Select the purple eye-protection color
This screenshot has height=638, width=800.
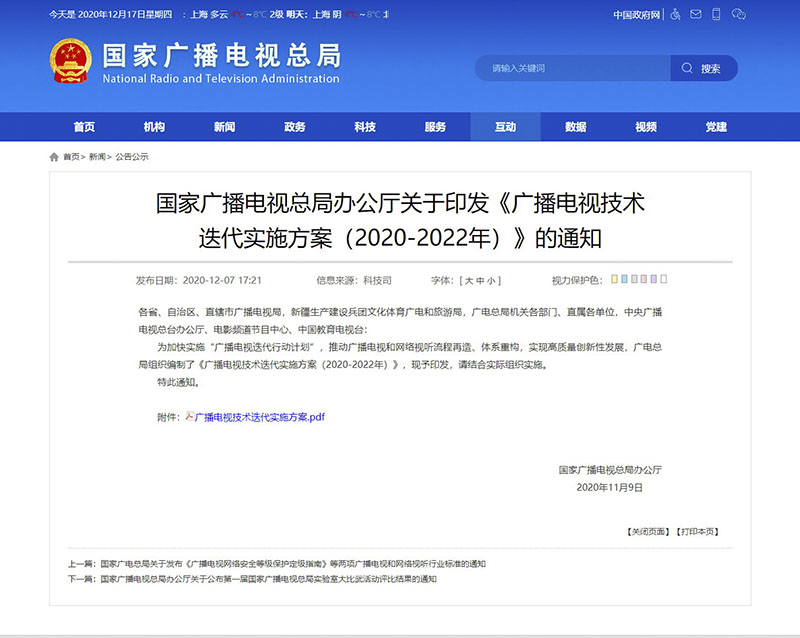[x=654, y=279]
